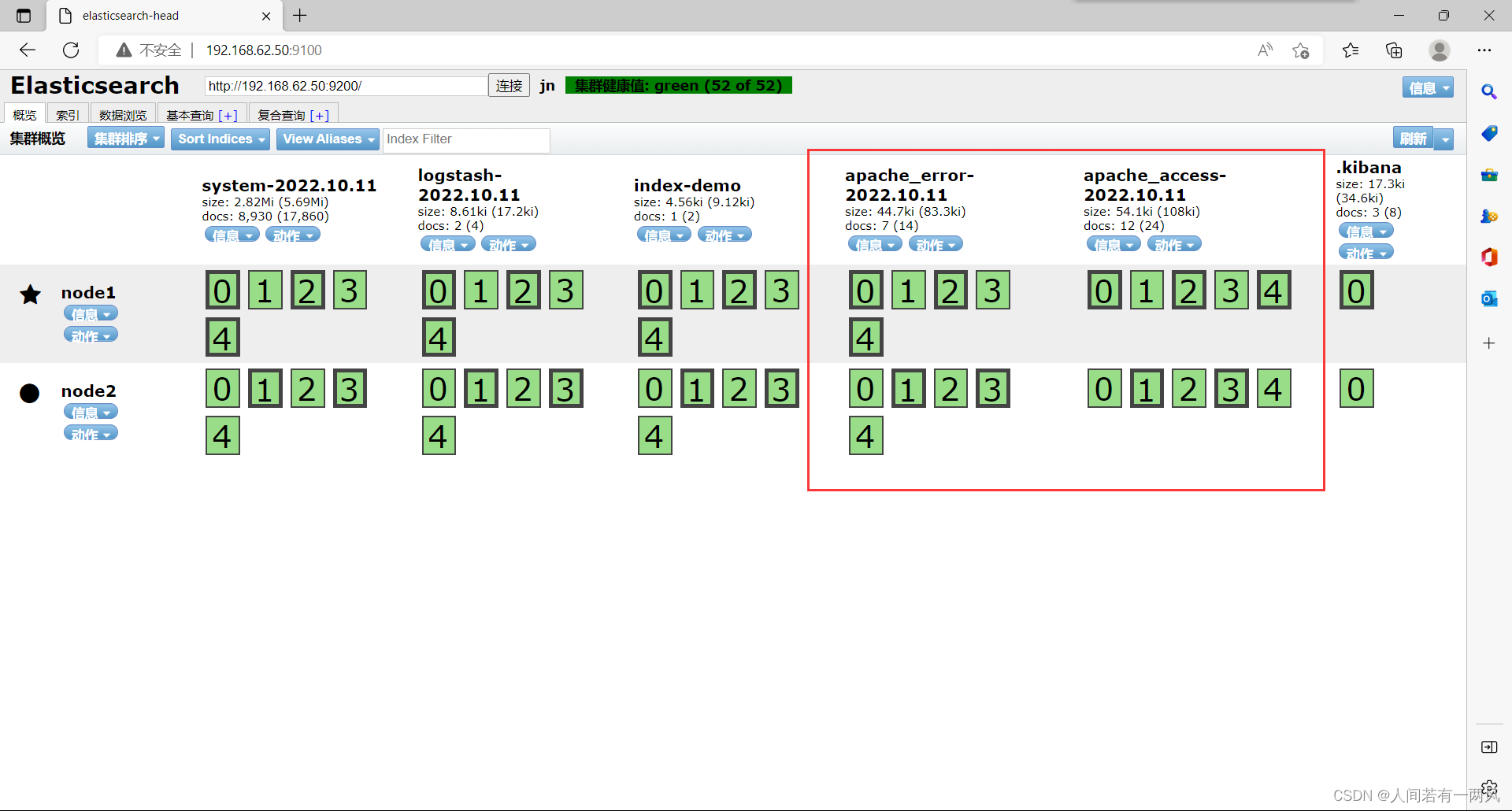Open the 数据浏览 tab
Screen dimensions: 1512x811
[x=123, y=114]
